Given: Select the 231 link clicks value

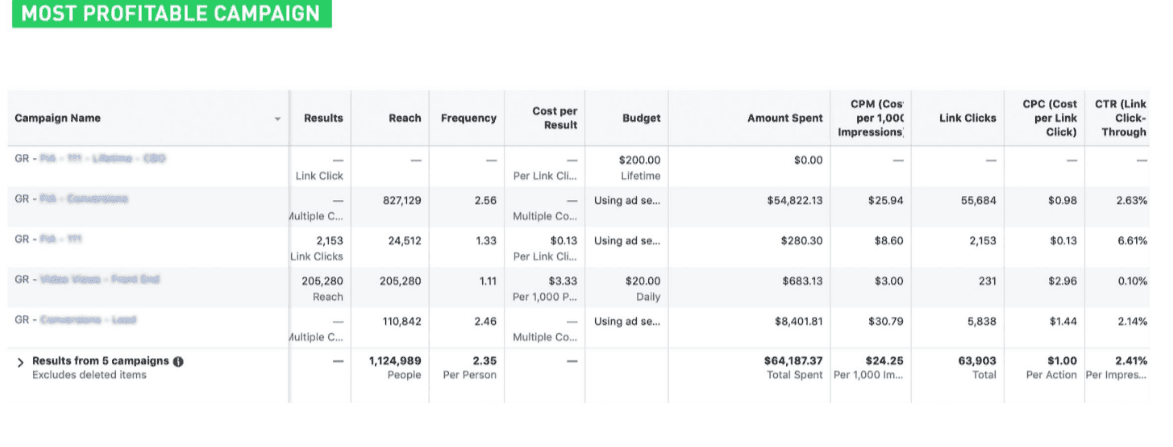Looking at the screenshot, I should tap(987, 281).
